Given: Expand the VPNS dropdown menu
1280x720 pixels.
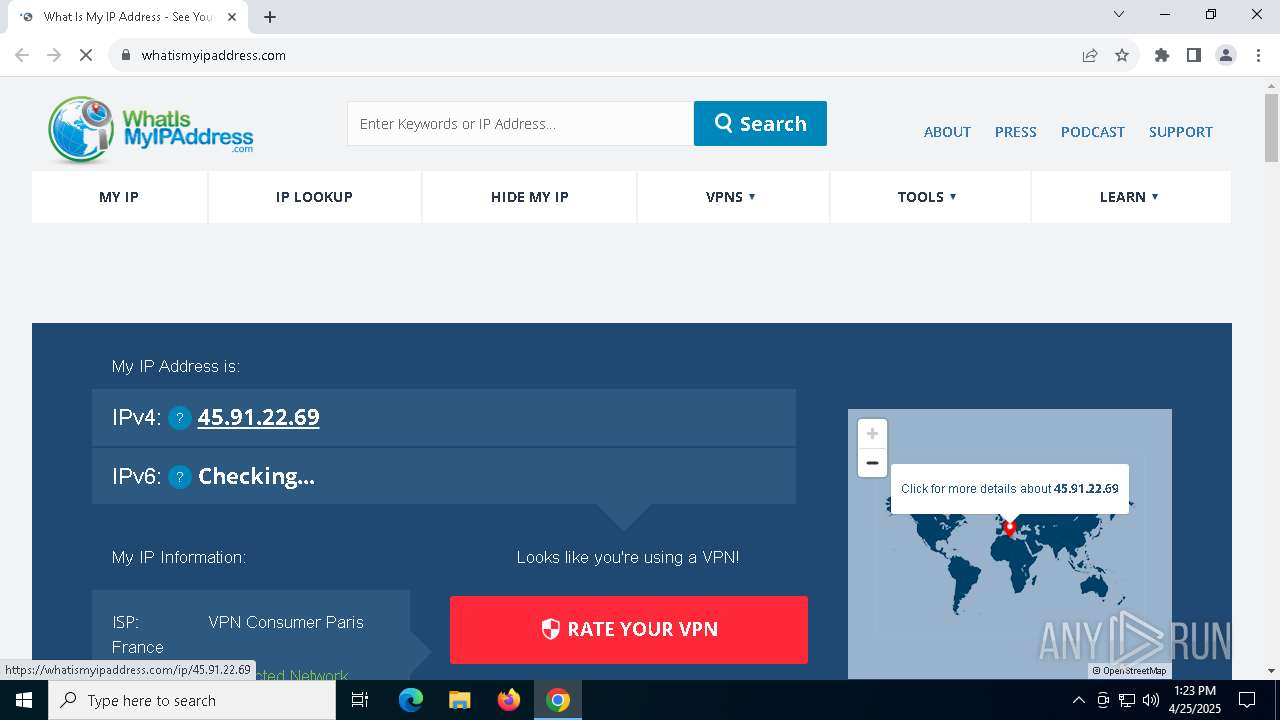Looking at the screenshot, I should 731,197.
